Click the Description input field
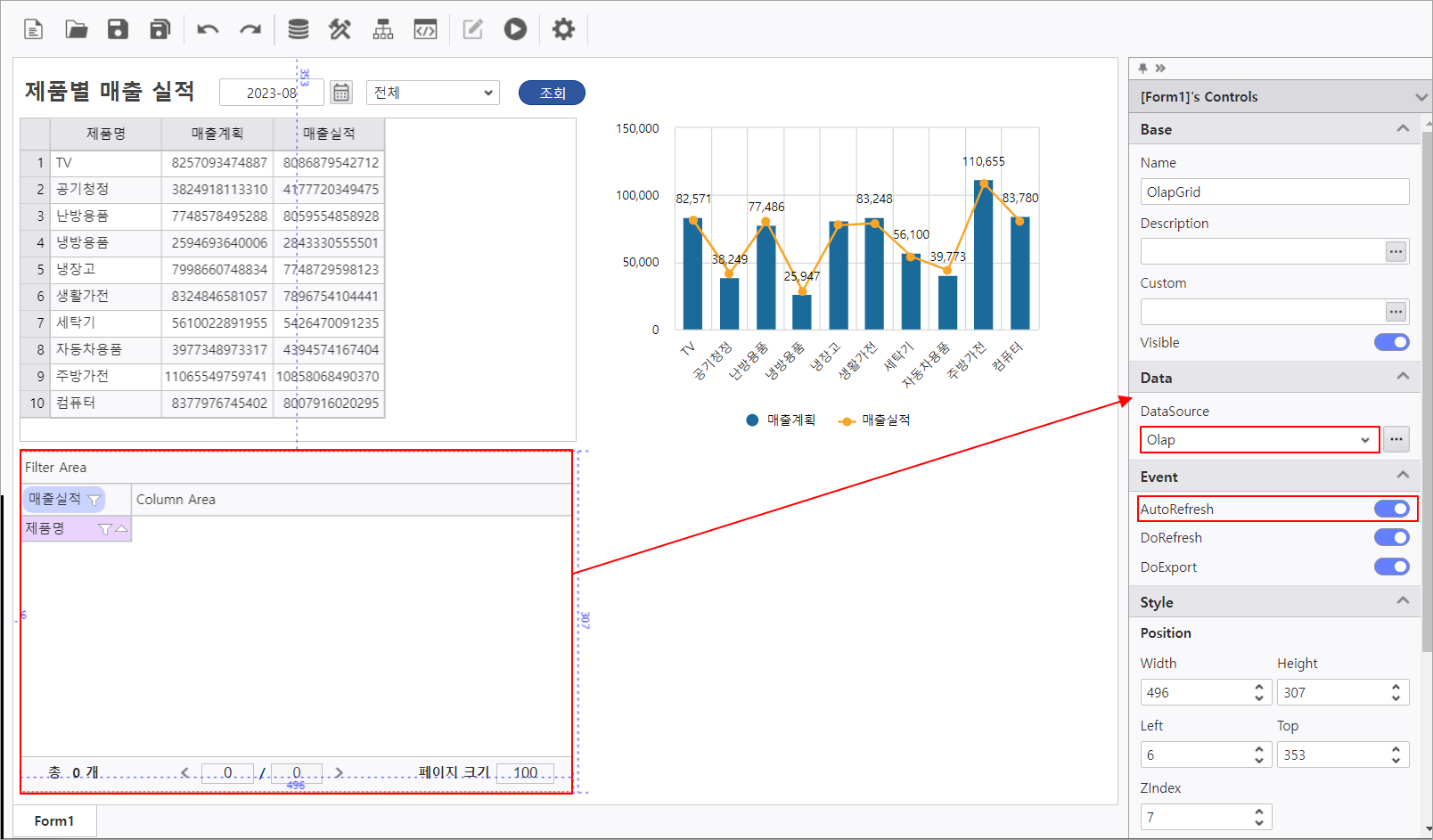 point(1263,251)
